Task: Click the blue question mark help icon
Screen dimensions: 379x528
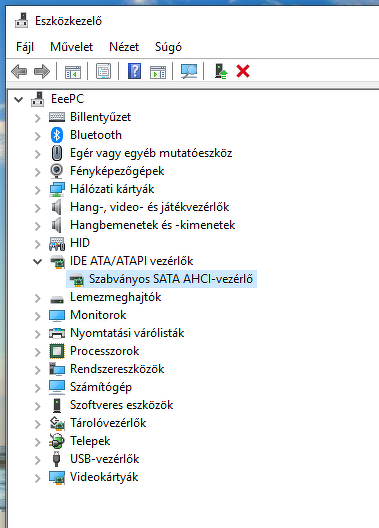Action: point(134,71)
